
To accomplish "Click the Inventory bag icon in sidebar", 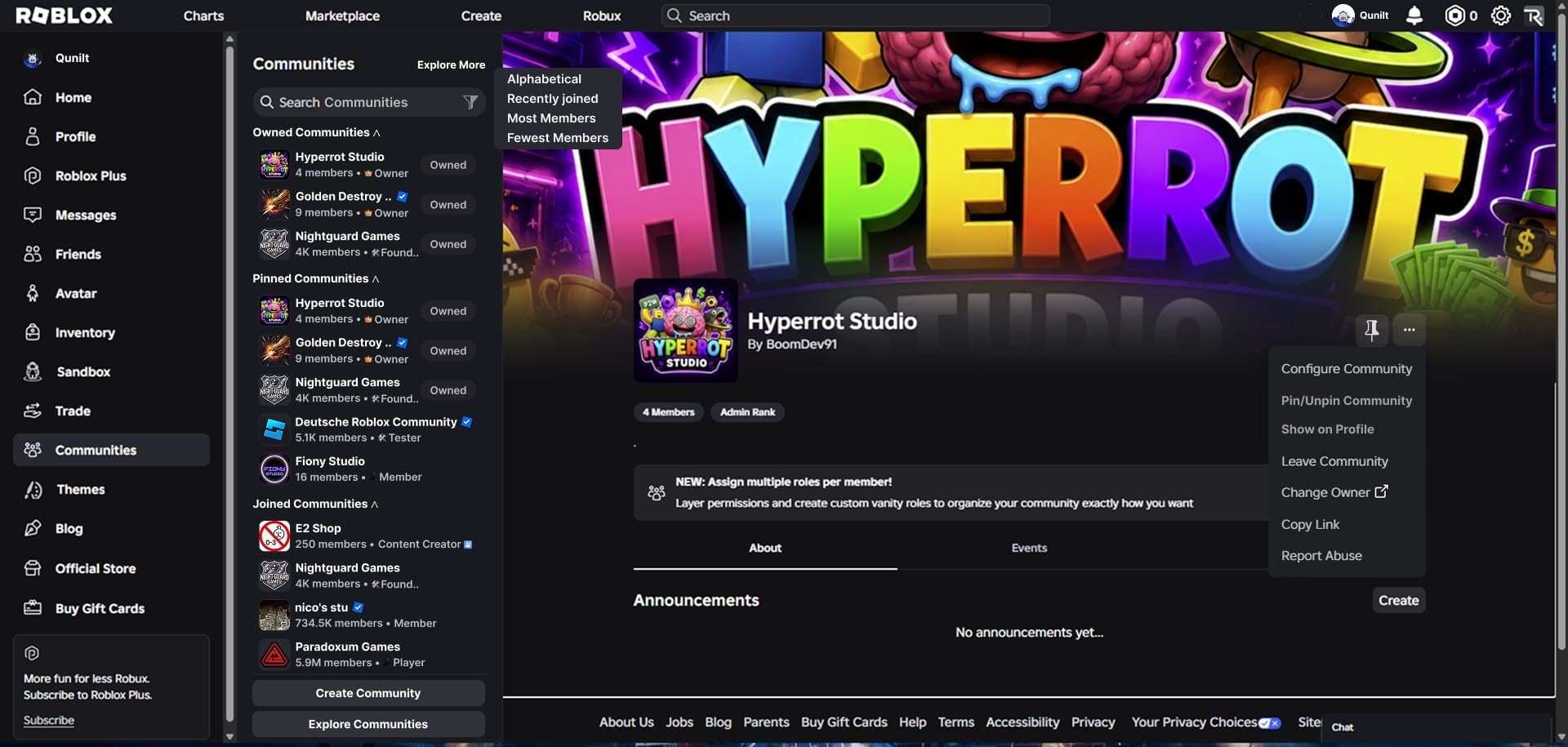I will click(x=33, y=332).
